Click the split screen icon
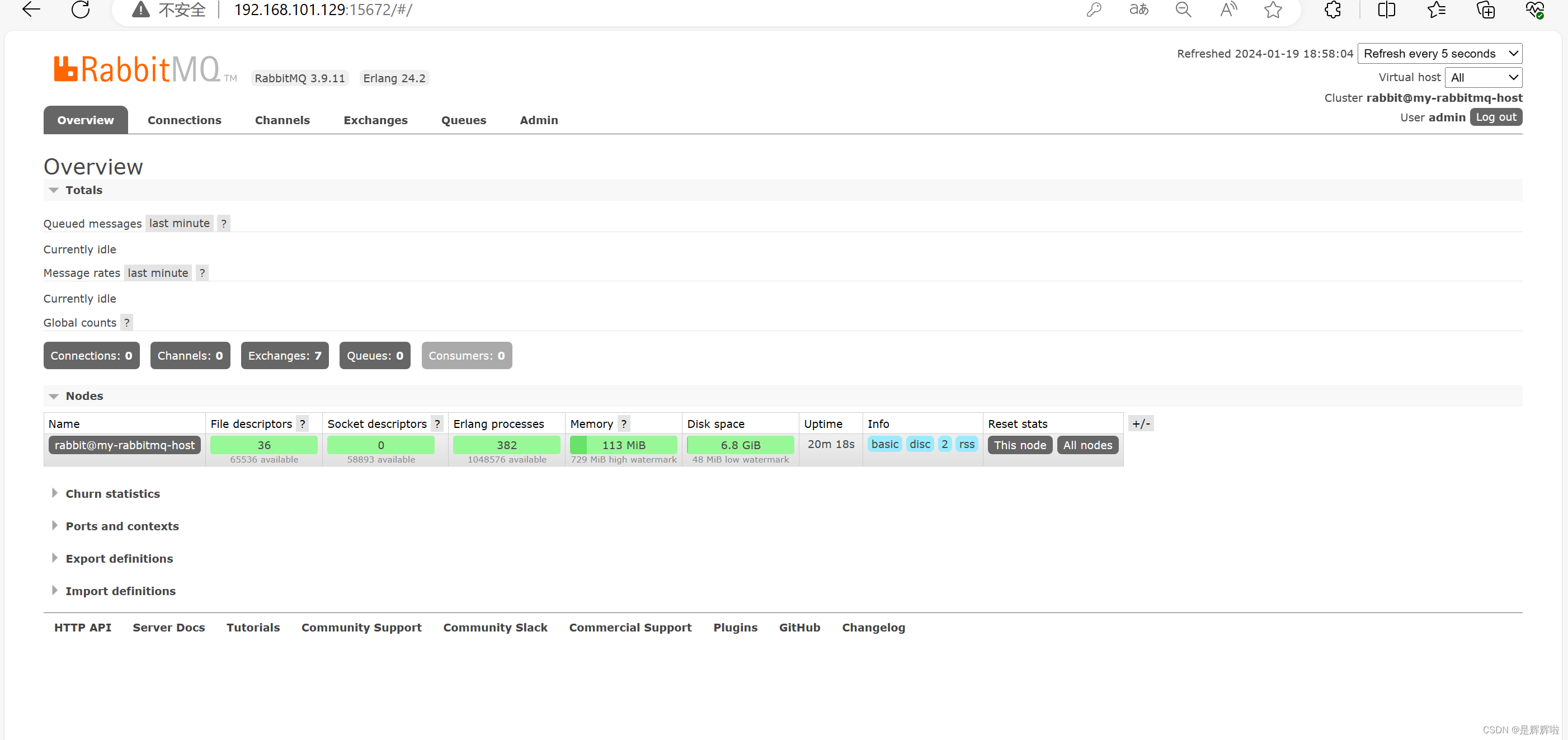Screen dimensions: 1568x740 point(1386,9)
